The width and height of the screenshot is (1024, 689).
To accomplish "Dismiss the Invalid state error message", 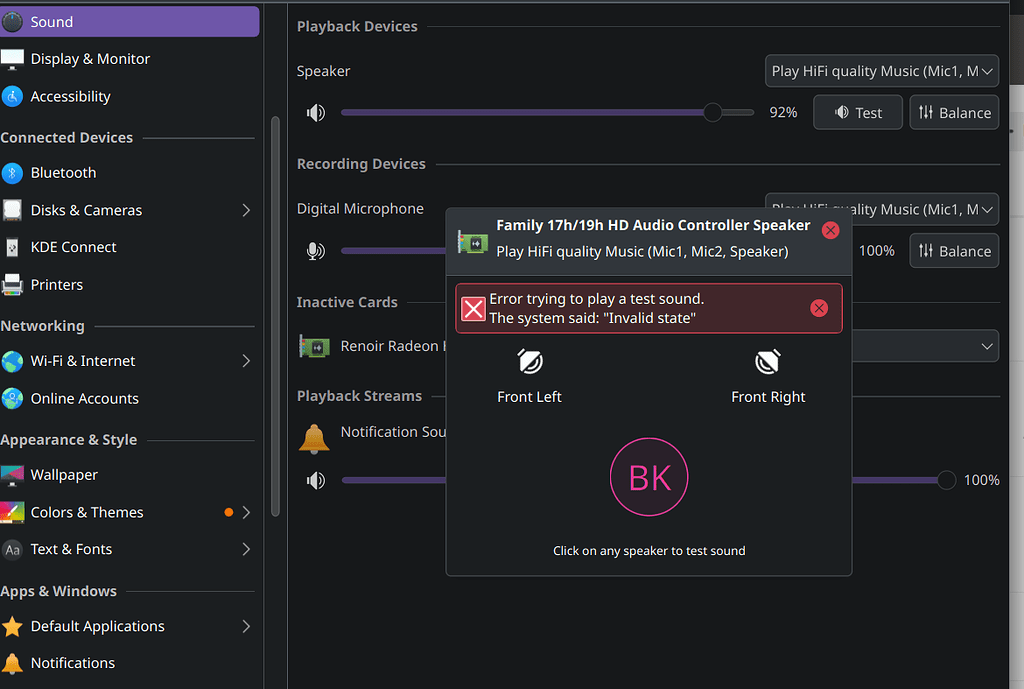I will [x=819, y=308].
